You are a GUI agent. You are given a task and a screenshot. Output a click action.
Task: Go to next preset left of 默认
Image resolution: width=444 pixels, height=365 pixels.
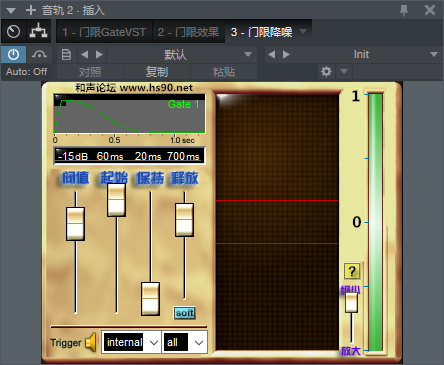point(99,54)
